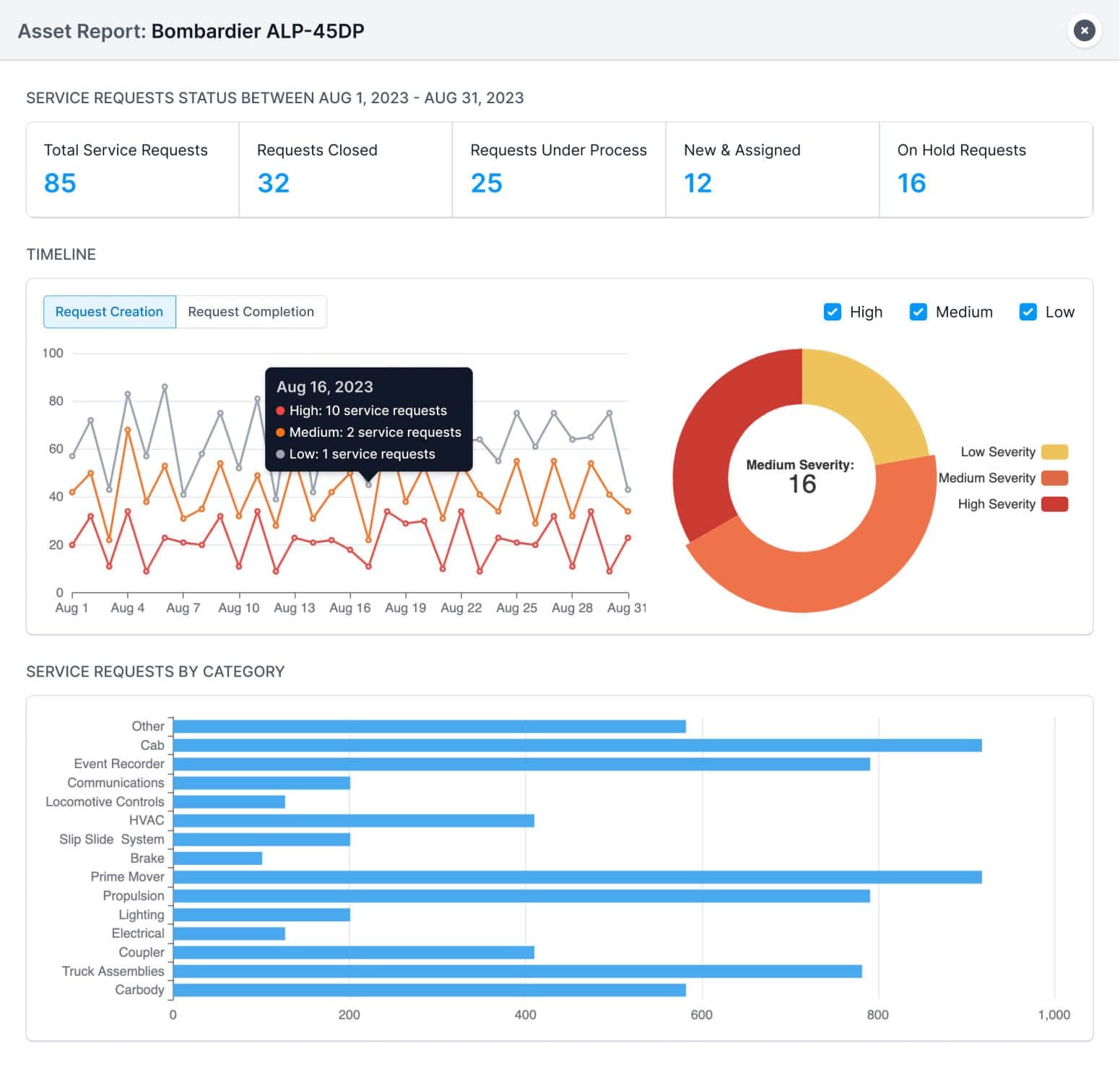Screen dimensions: 1120x1067
Task: Open the New & Assigned card
Action: (772, 170)
